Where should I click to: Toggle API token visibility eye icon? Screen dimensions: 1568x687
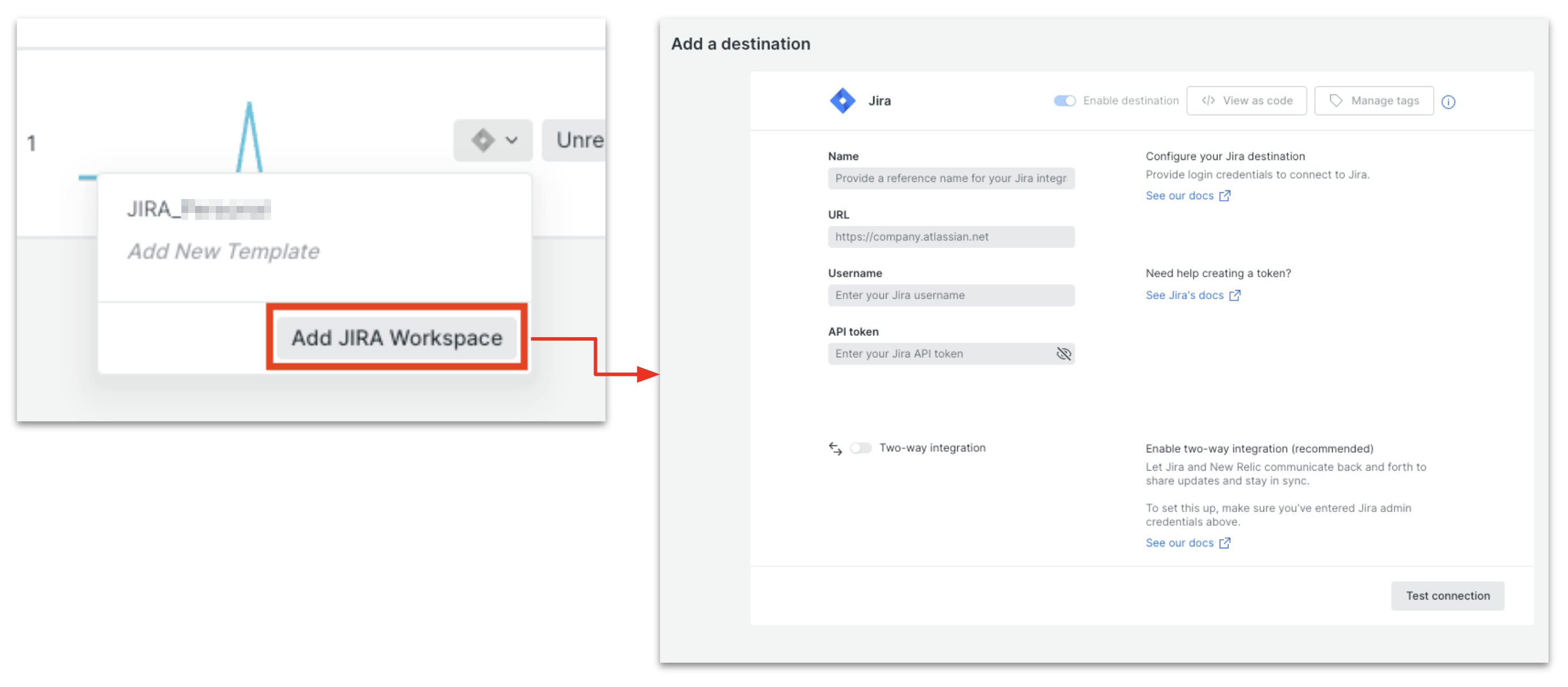click(x=1063, y=354)
